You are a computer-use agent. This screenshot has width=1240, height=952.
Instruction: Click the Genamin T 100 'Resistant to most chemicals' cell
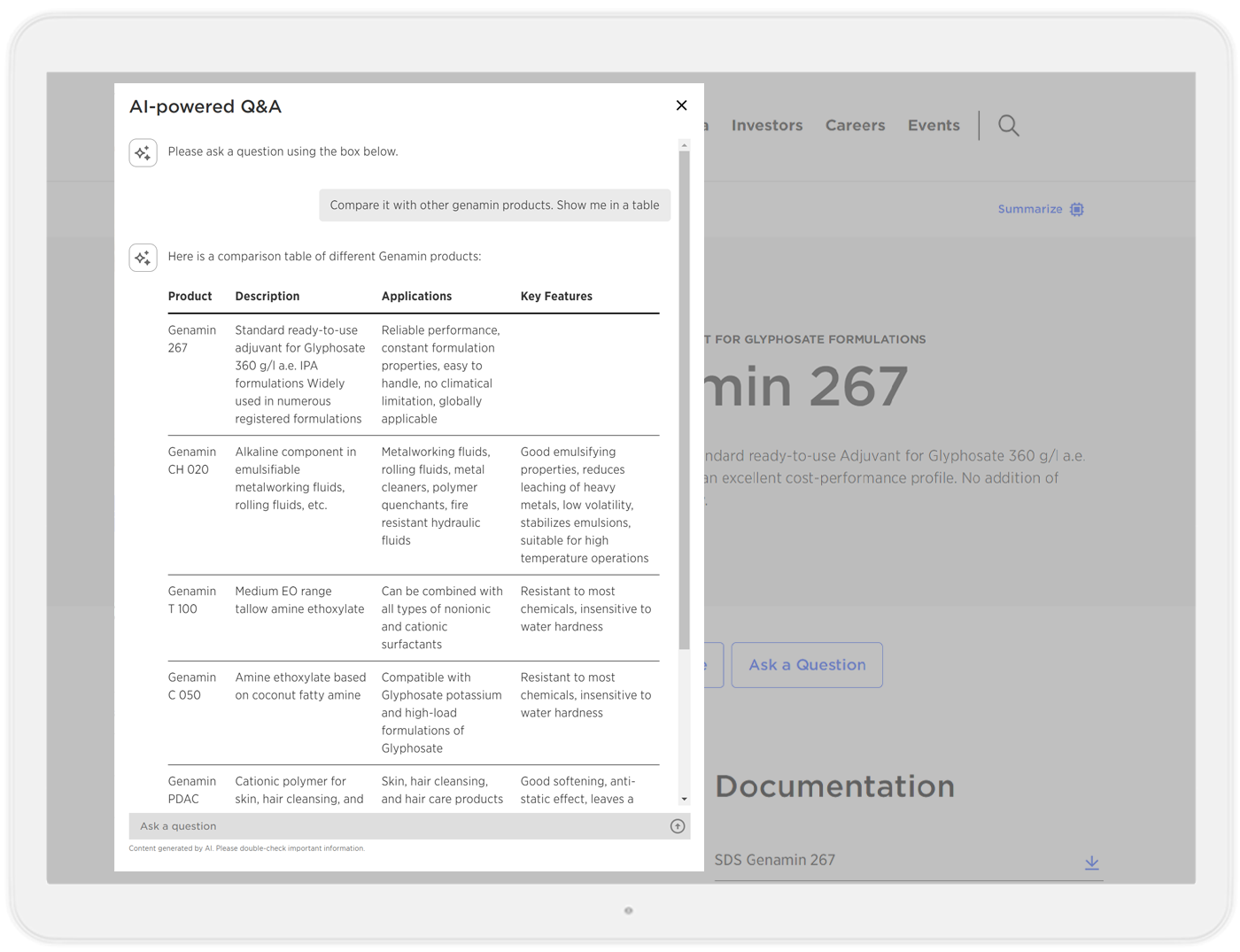(x=585, y=609)
